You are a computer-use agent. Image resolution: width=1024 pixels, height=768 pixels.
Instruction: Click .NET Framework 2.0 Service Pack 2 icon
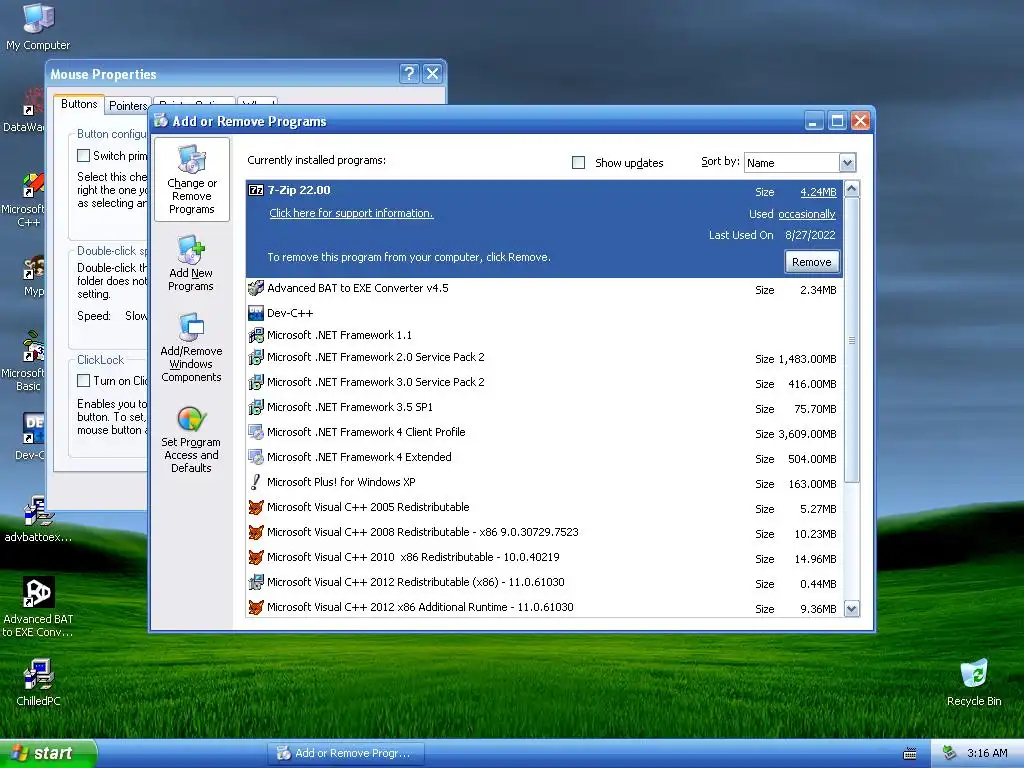[x=256, y=357]
